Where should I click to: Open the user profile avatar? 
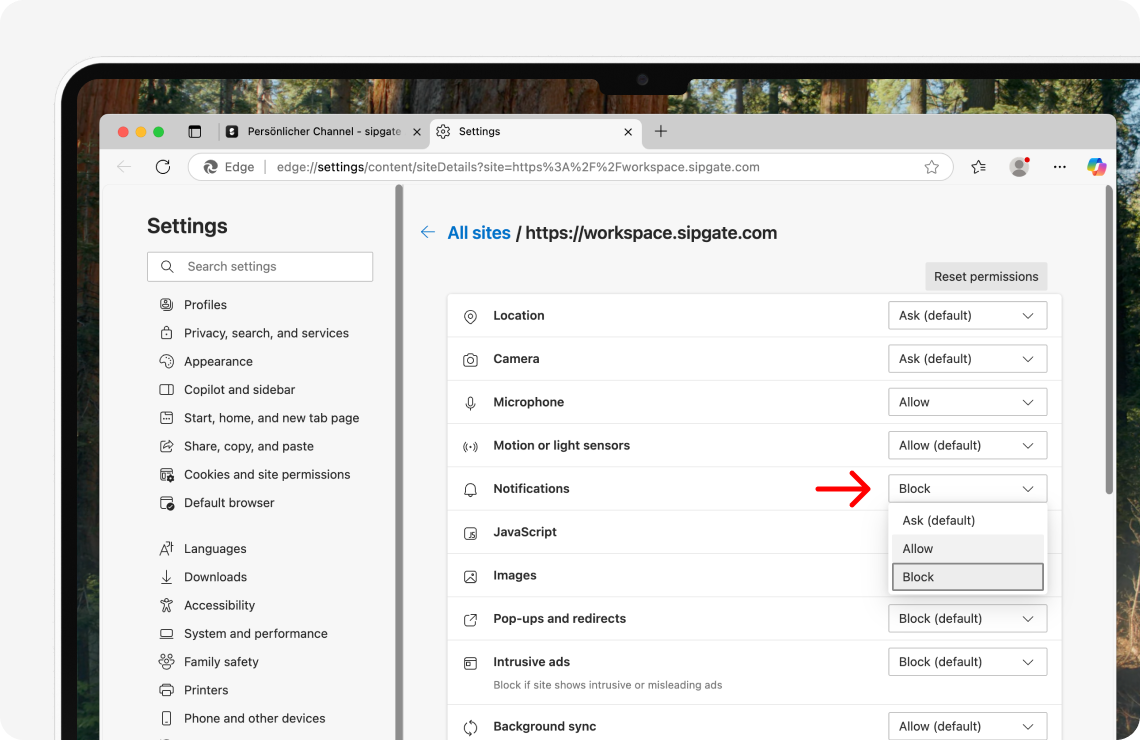tap(1019, 166)
